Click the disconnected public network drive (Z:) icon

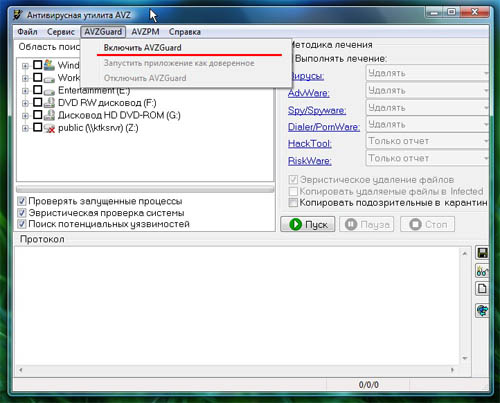49,128
